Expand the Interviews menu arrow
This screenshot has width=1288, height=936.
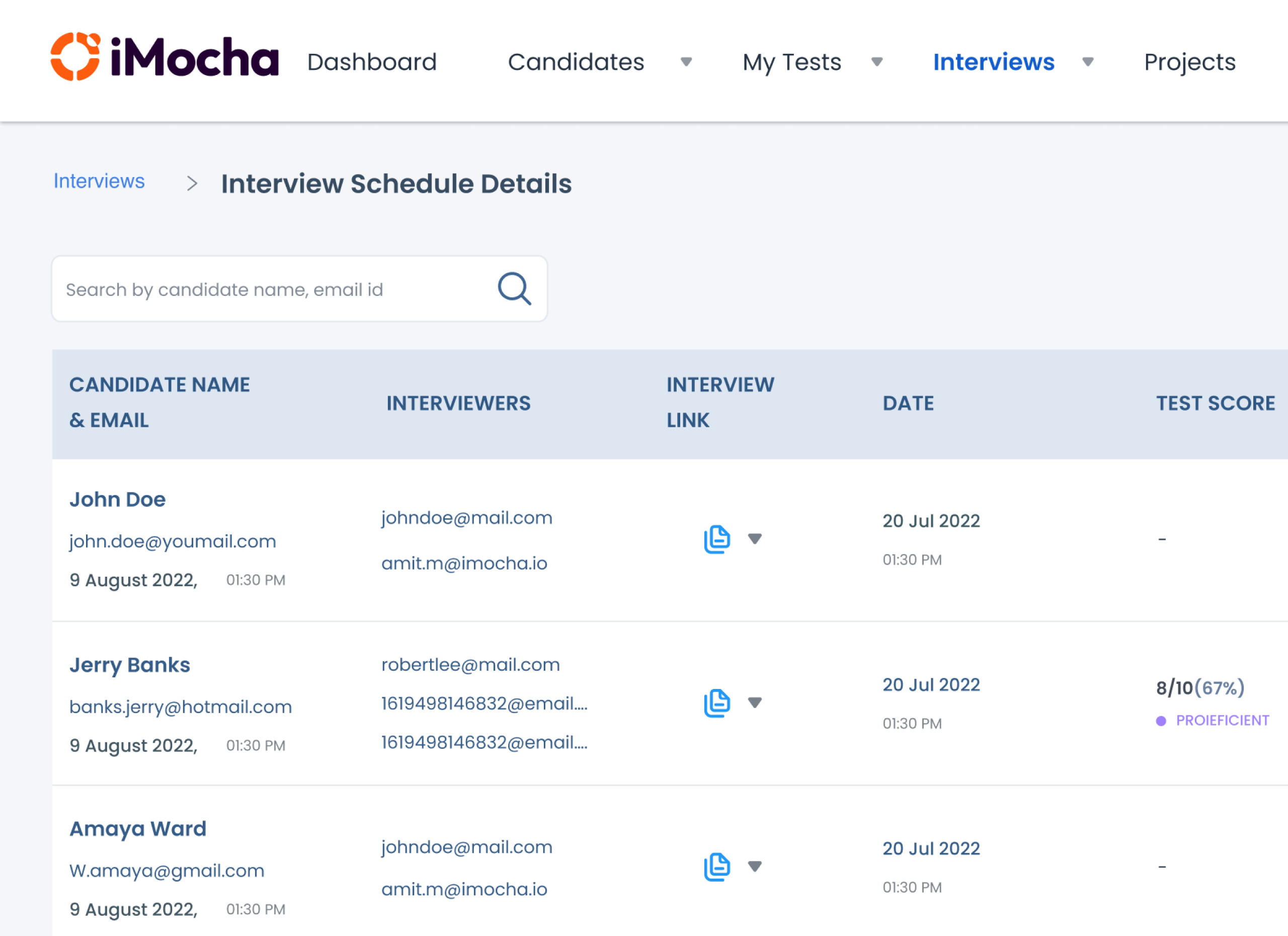[1088, 62]
